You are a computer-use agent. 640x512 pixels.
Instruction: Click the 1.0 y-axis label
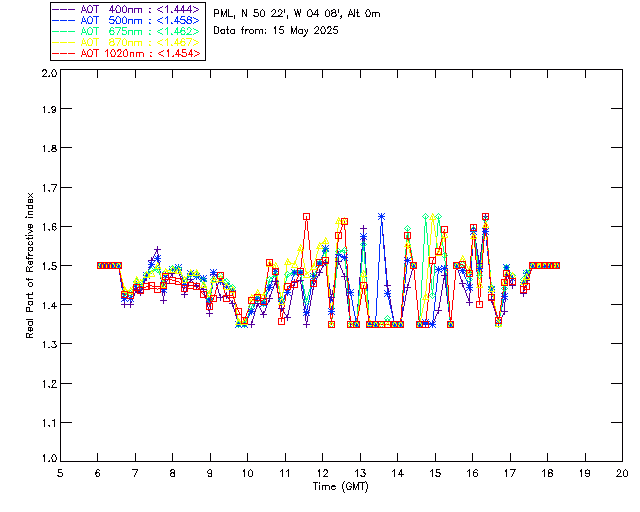(x=49, y=459)
